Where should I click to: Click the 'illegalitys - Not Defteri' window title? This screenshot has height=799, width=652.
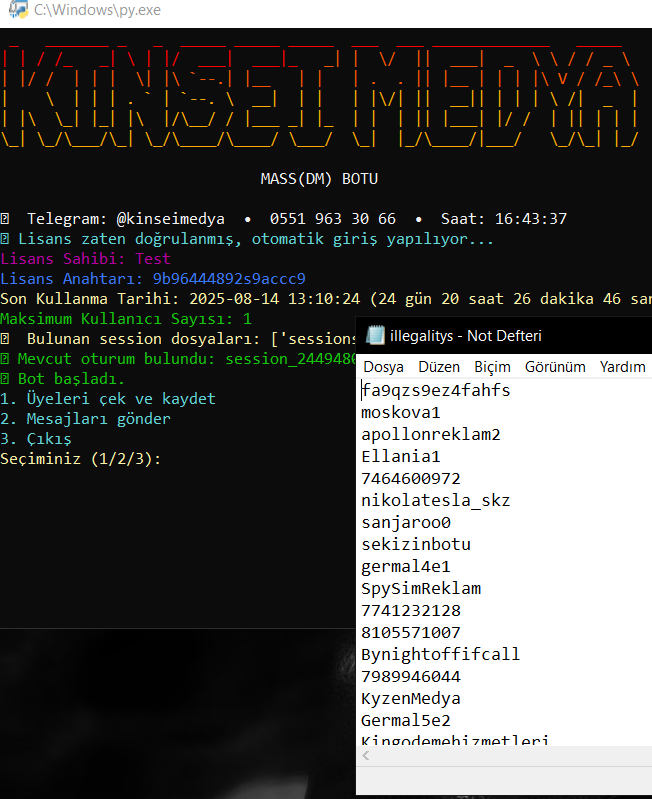point(466,336)
